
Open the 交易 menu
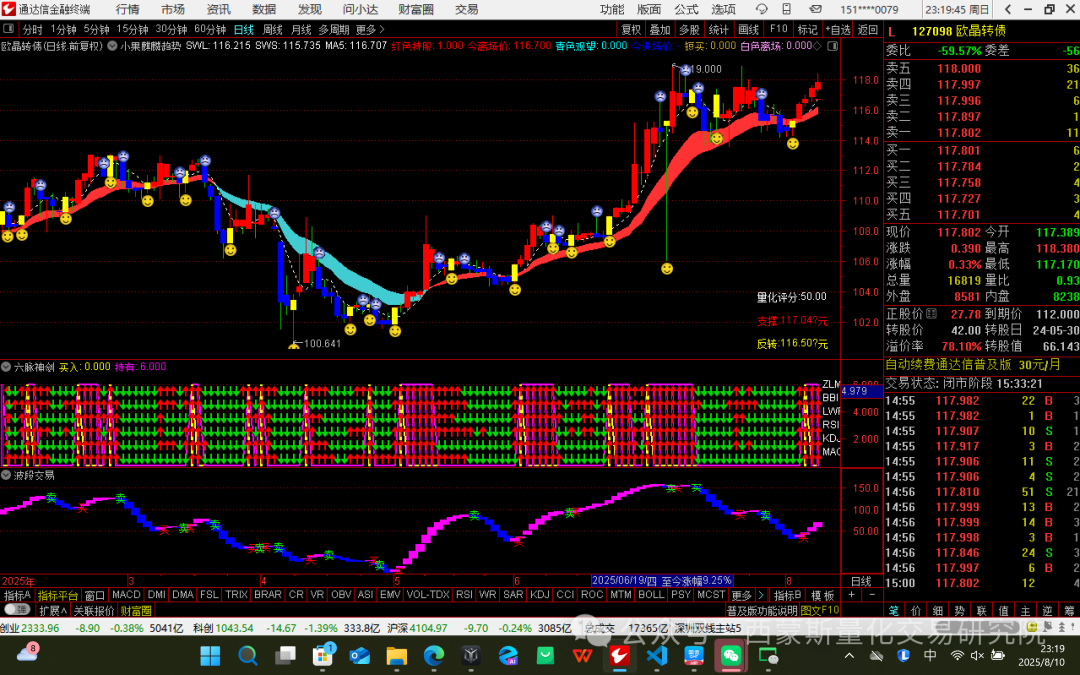(x=466, y=9)
